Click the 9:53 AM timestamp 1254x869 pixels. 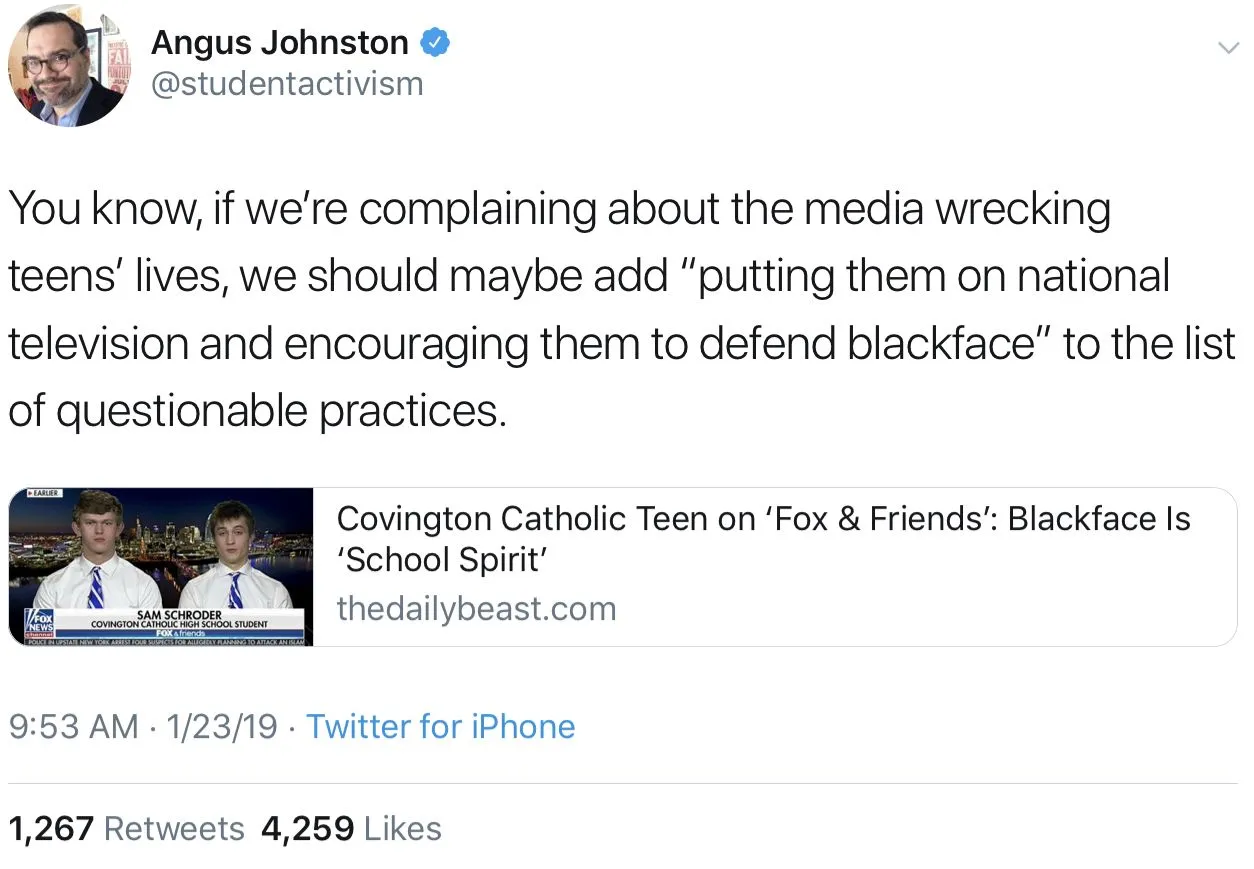pos(72,727)
